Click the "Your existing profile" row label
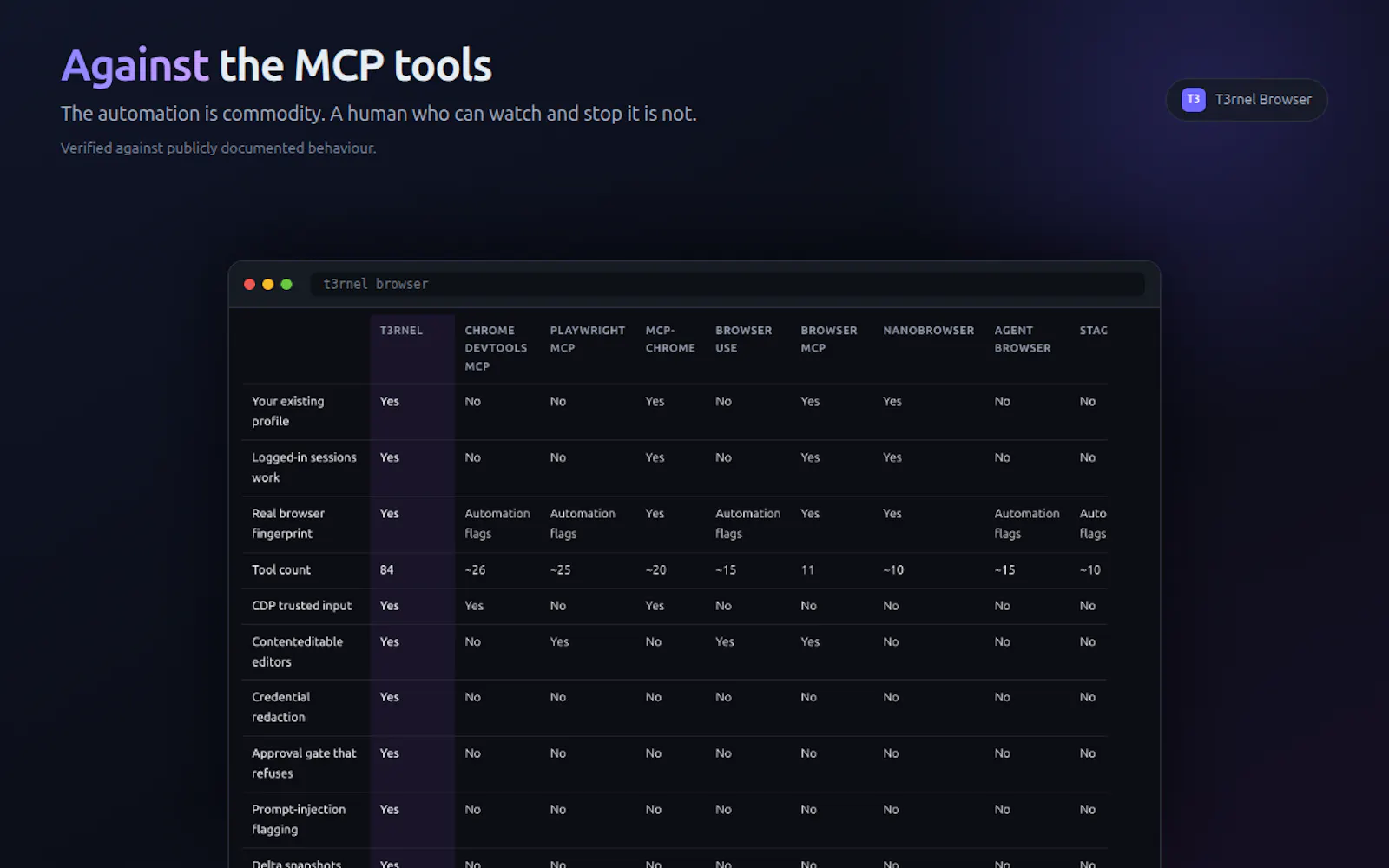Screen dimensions: 1389x868 point(287,411)
